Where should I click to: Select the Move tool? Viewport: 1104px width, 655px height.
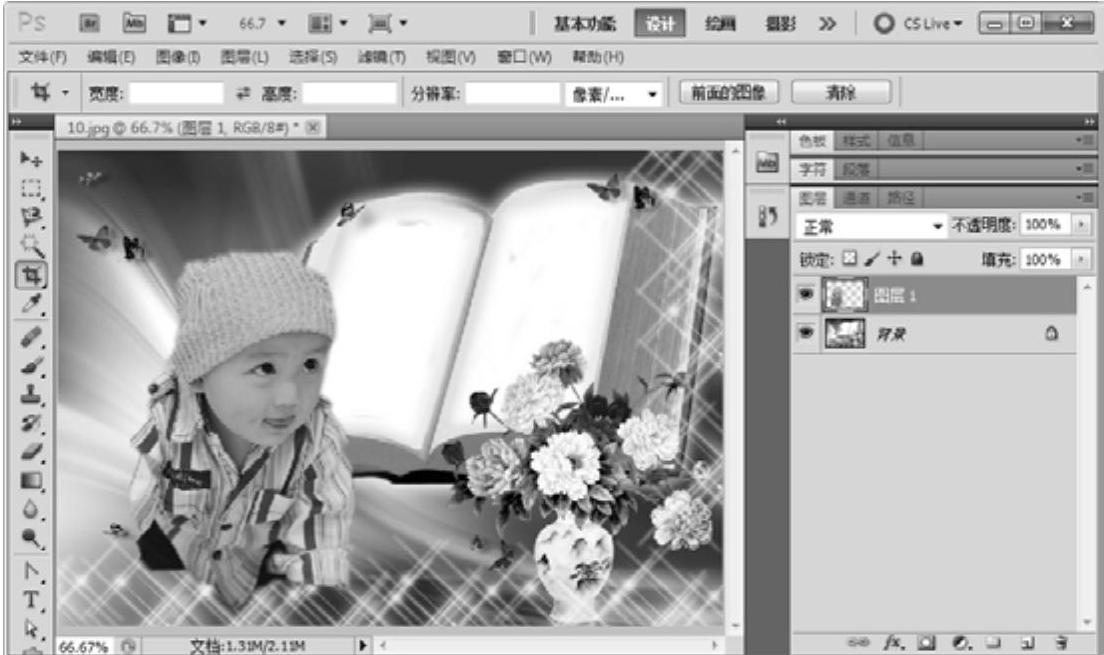point(32,160)
